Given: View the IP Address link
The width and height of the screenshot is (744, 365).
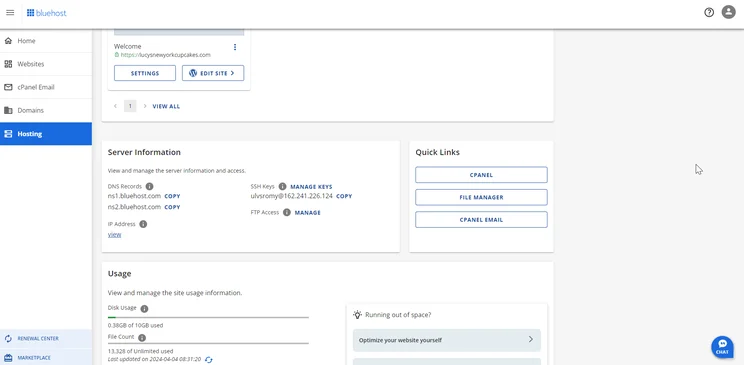Looking at the screenshot, I should click(x=114, y=234).
